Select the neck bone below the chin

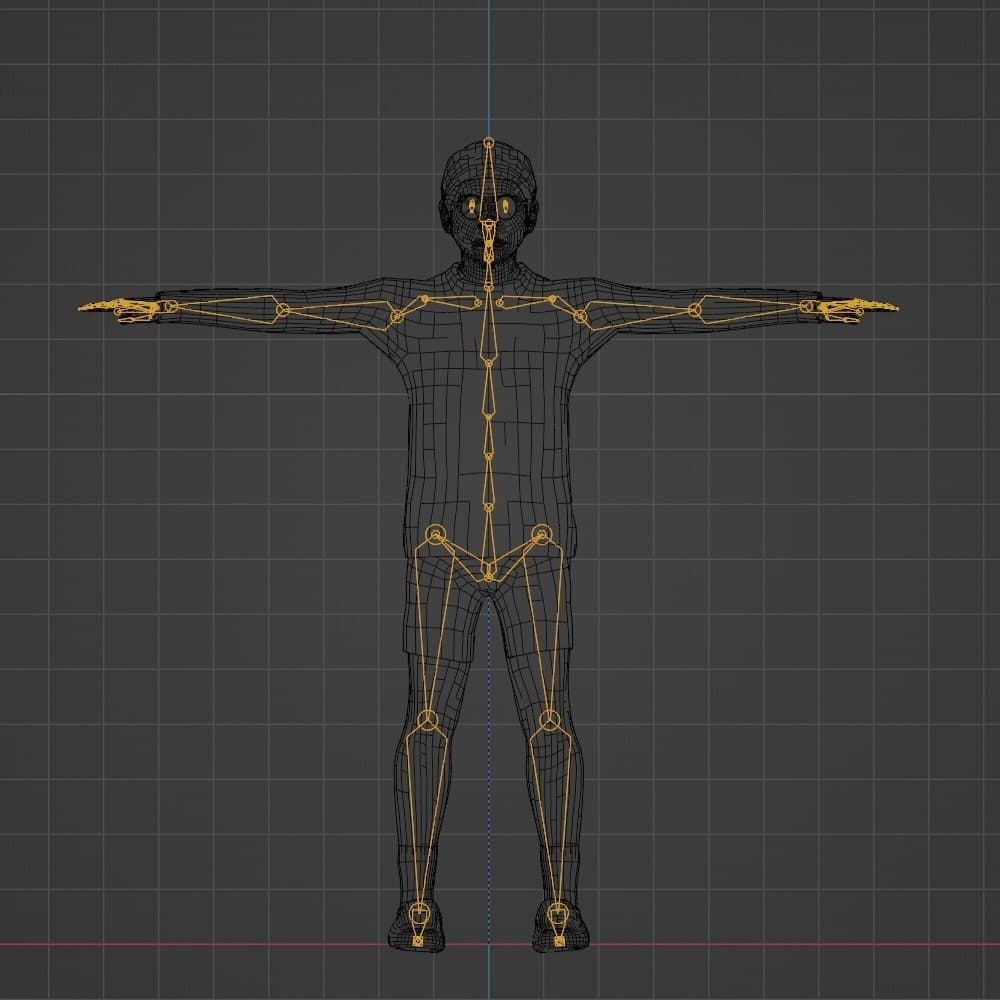point(489,274)
